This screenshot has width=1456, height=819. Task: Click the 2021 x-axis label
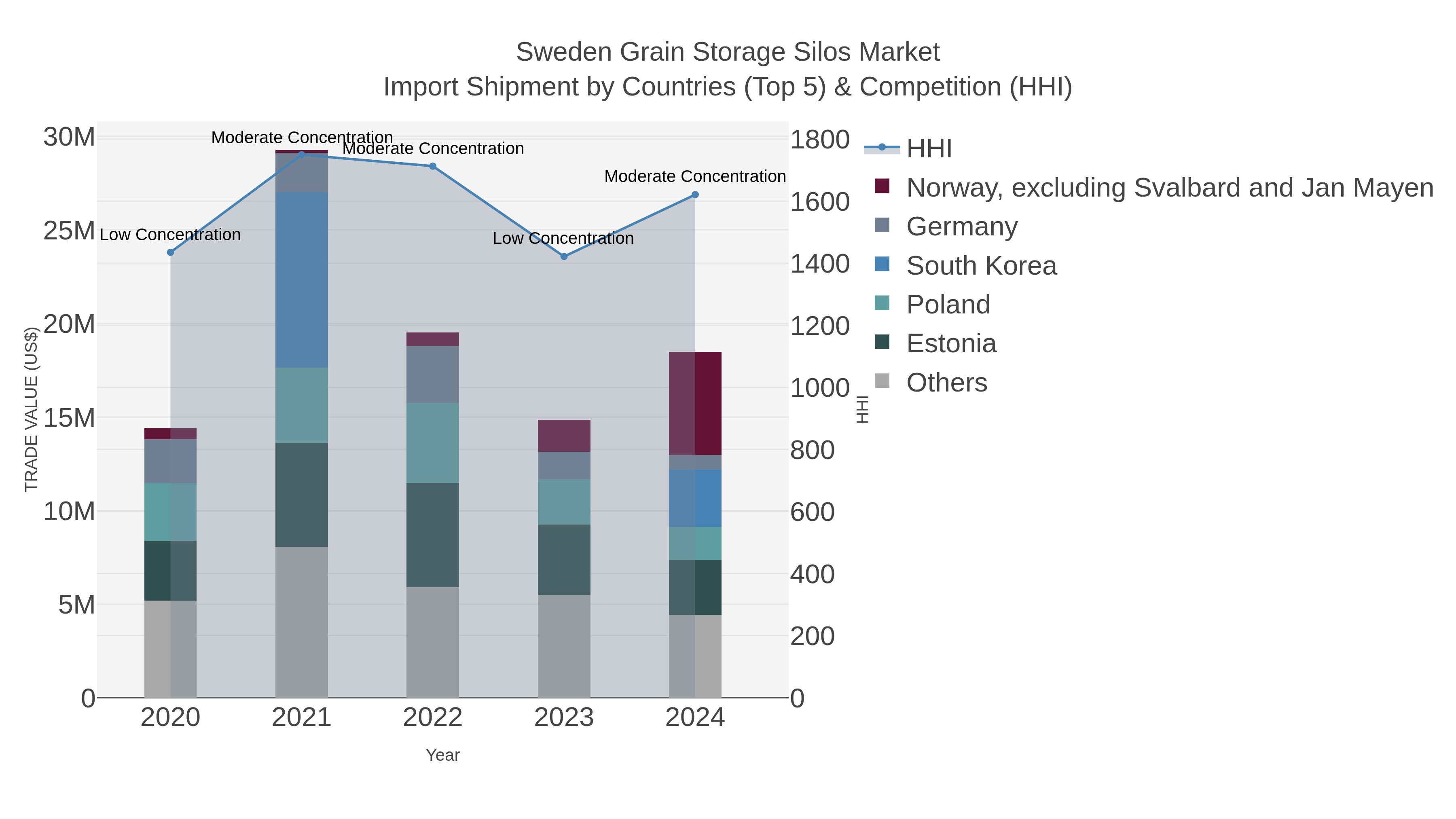(x=302, y=718)
